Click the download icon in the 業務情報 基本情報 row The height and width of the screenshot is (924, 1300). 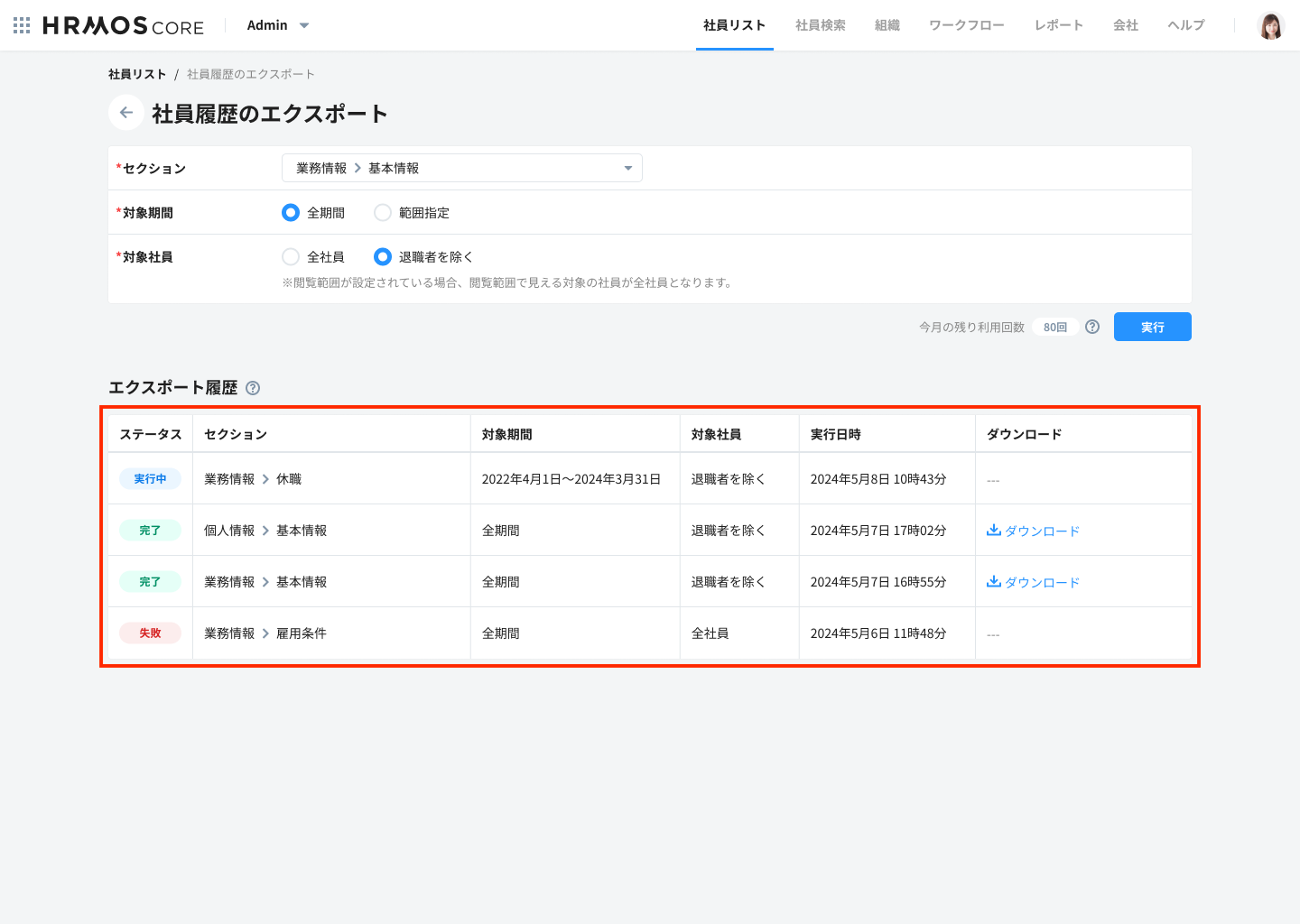click(x=994, y=581)
